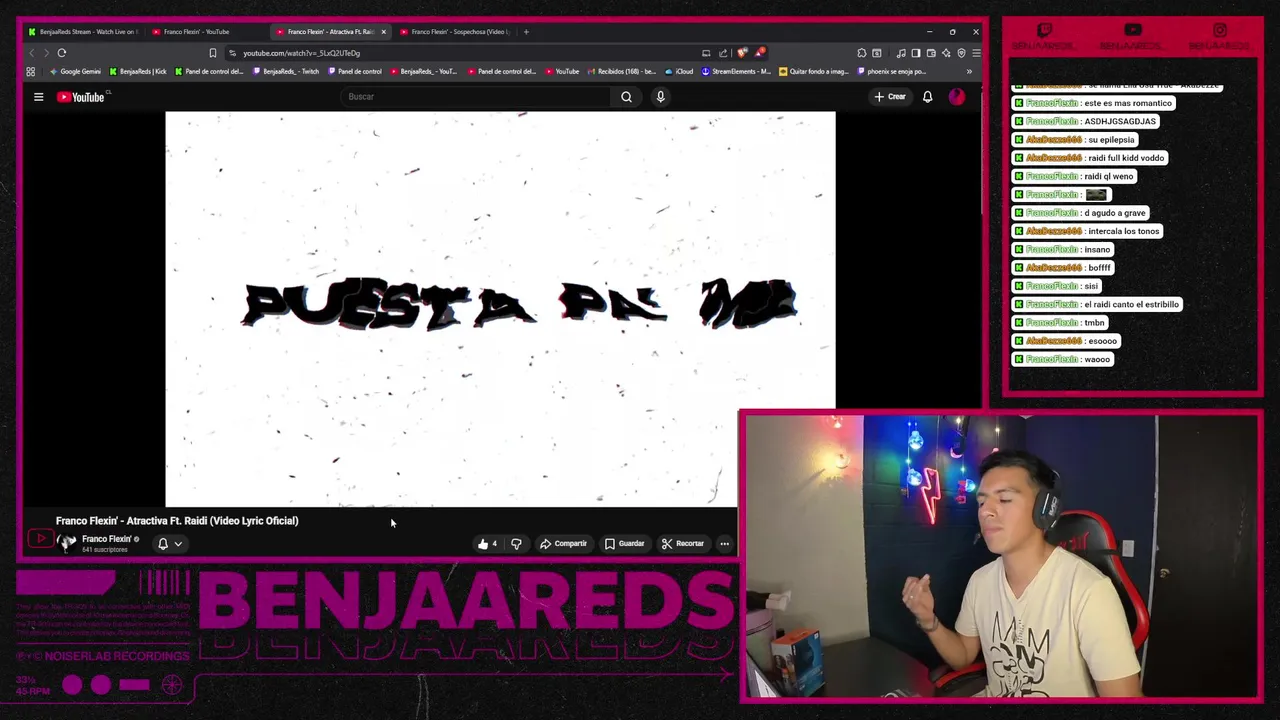Like the video with thumbs up
The height and width of the screenshot is (720, 1280).
click(x=487, y=544)
